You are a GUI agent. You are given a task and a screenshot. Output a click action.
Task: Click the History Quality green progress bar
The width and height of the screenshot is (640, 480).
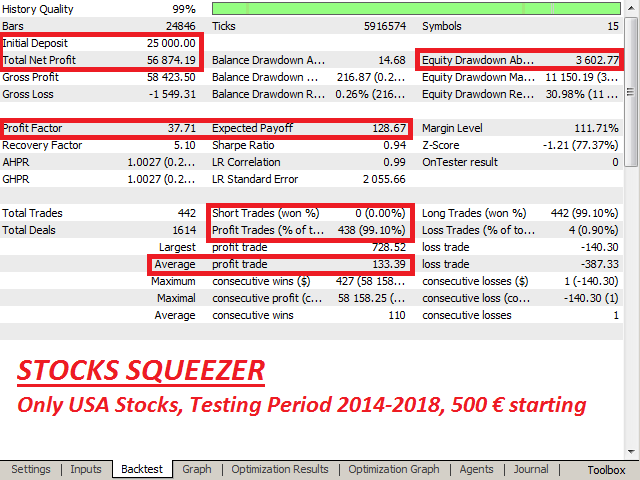pos(416,9)
